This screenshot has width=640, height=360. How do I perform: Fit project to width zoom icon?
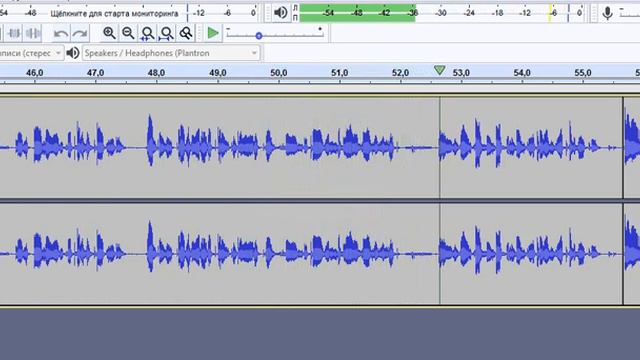(167, 33)
